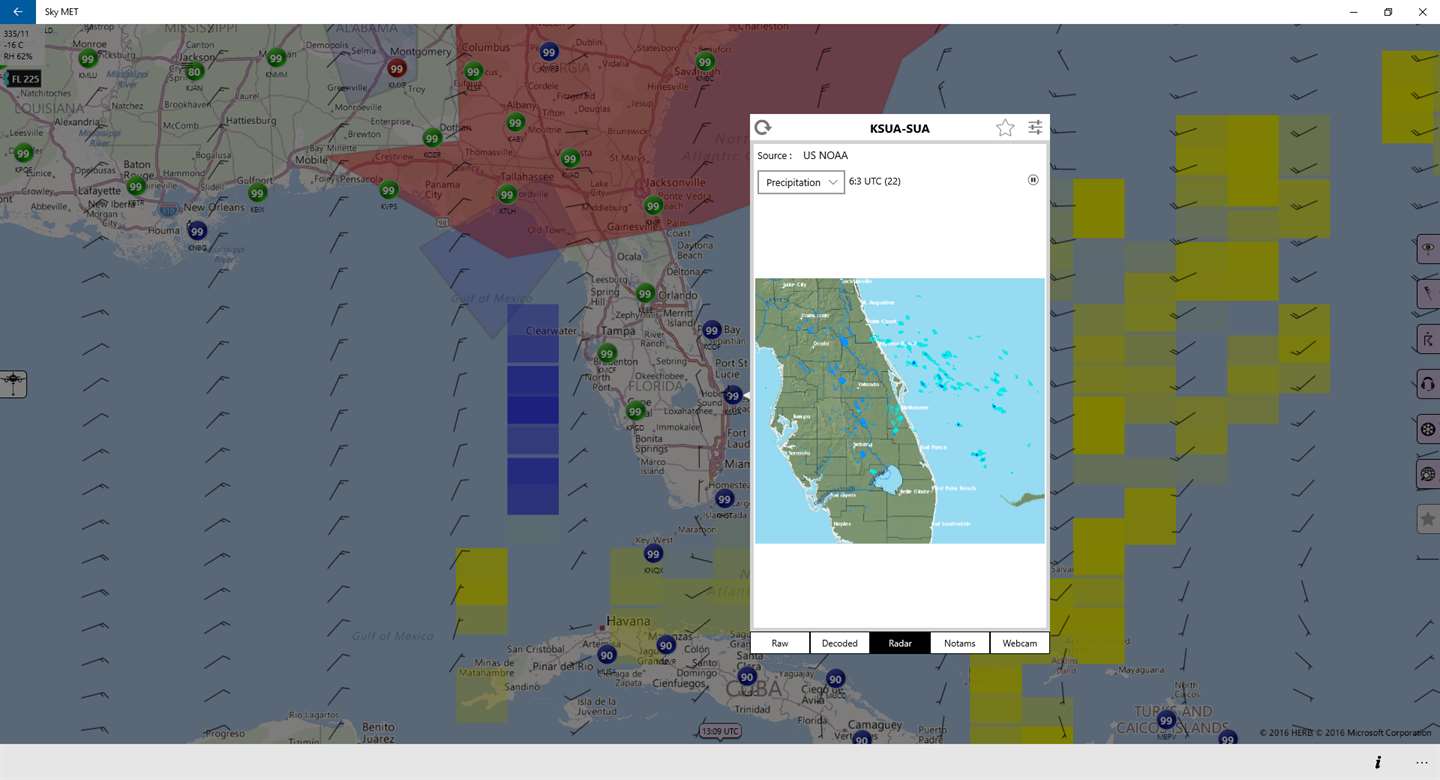This screenshot has width=1440, height=780.
Task: Click the KSUA-SUA station title
Action: point(899,128)
